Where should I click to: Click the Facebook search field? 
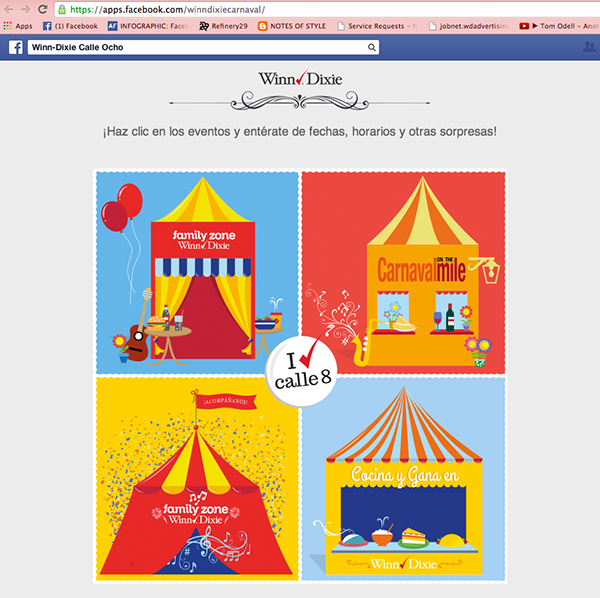[x=197, y=47]
